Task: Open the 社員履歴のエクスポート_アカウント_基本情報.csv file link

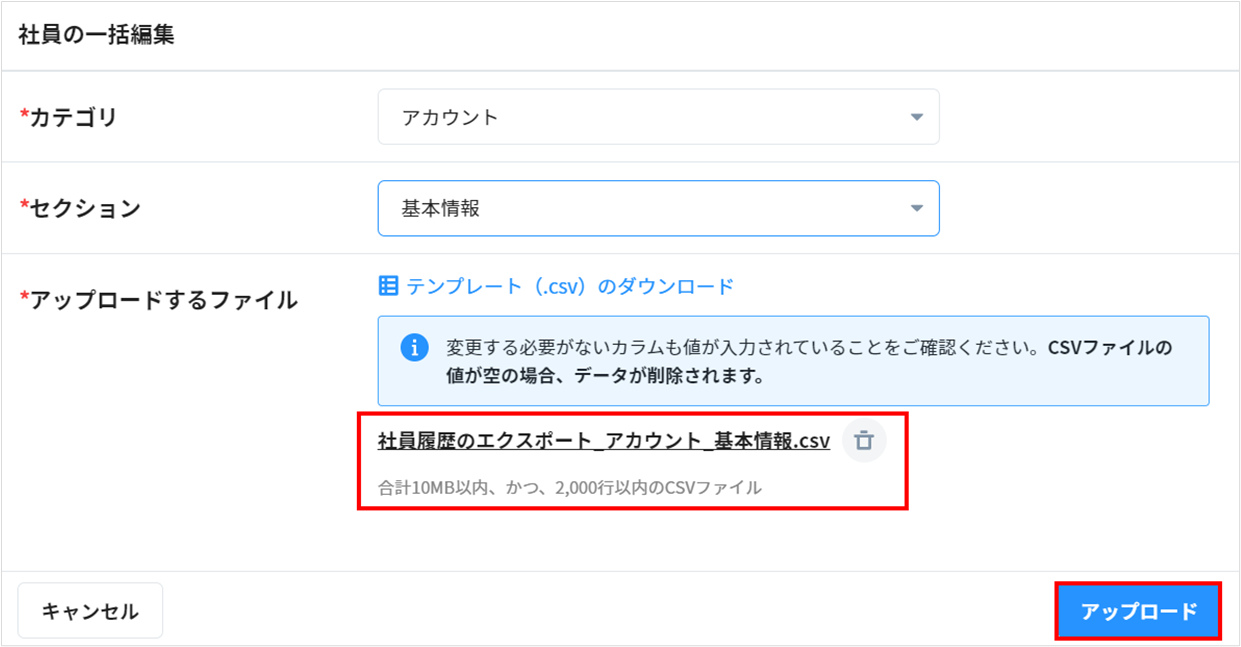Action: pyautogui.click(x=603, y=441)
